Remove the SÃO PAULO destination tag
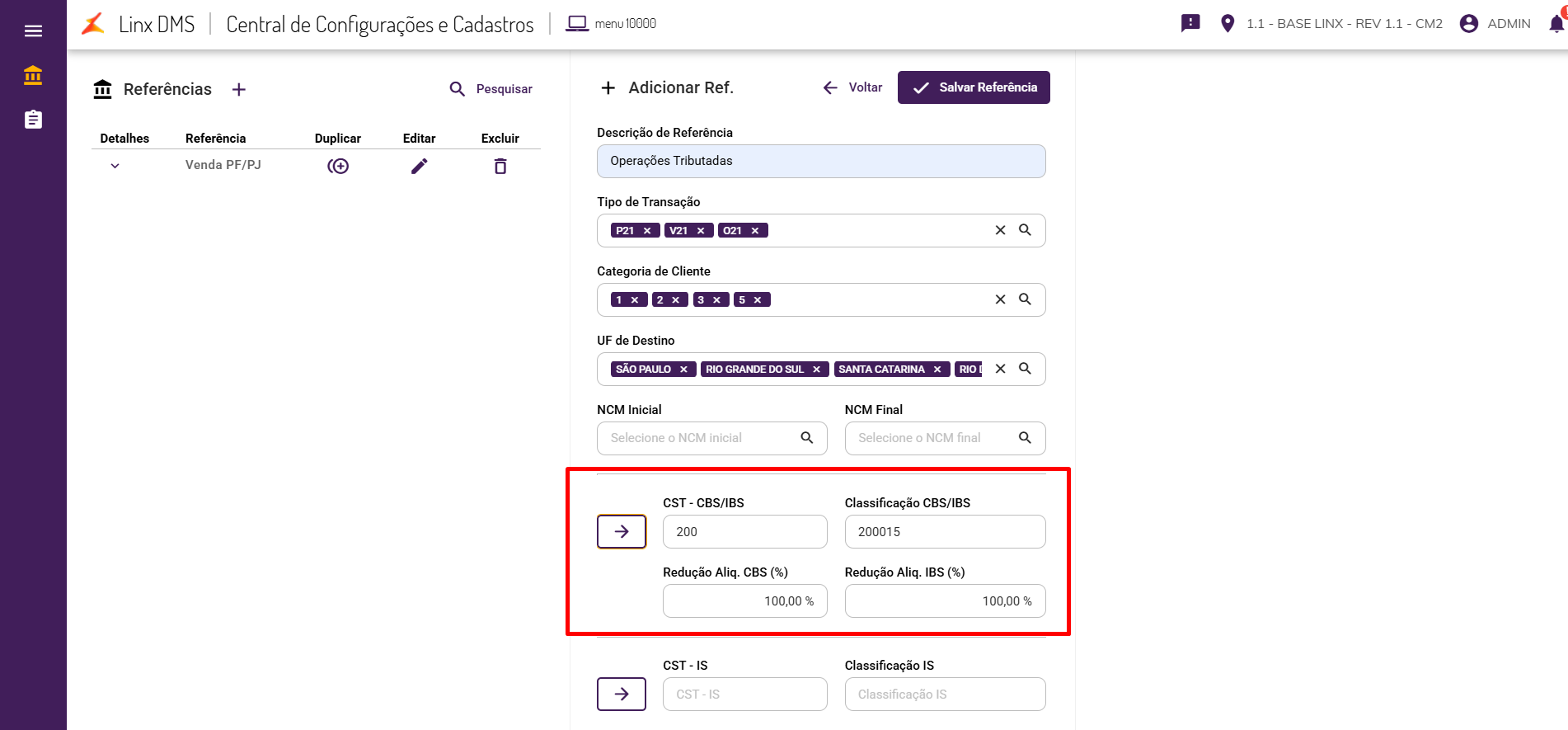This screenshot has height=730, width=1568. point(683,370)
